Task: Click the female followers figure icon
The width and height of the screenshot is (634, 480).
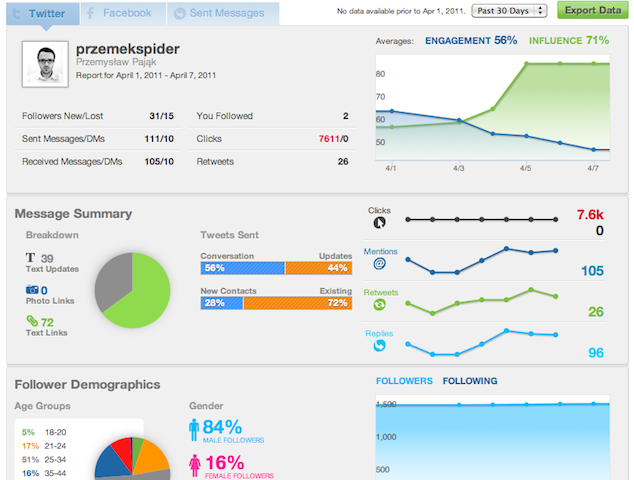Action: [195, 465]
